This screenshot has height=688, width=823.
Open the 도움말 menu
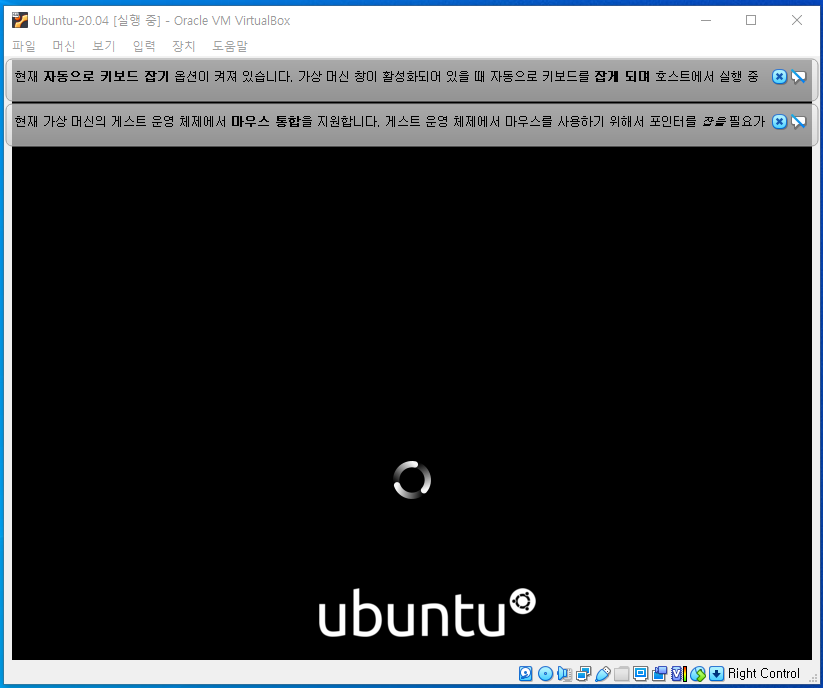(x=230, y=46)
